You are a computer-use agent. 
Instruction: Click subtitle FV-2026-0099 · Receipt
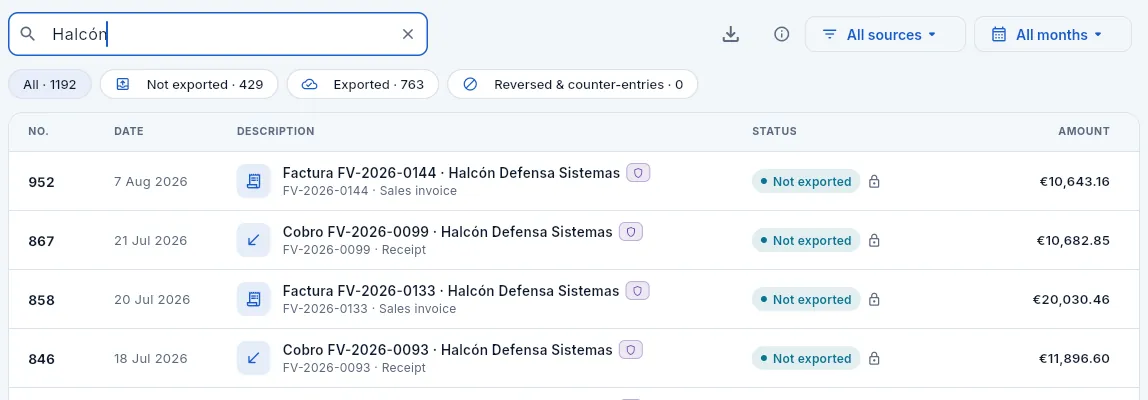pyautogui.click(x=354, y=250)
